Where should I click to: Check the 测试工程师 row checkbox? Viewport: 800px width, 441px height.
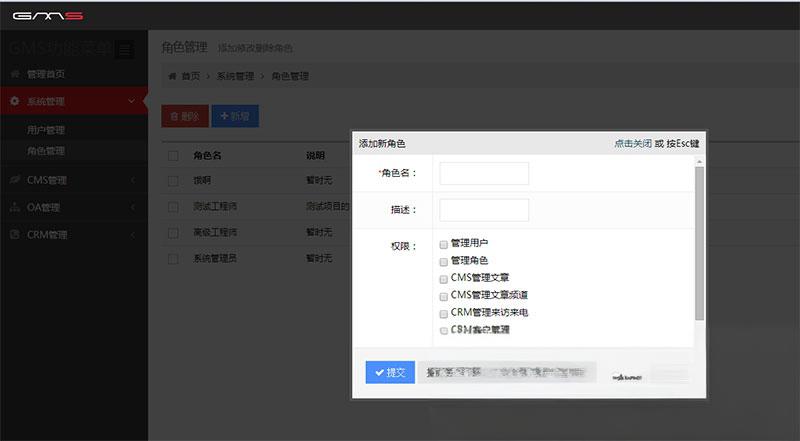click(x=173, y=207)
